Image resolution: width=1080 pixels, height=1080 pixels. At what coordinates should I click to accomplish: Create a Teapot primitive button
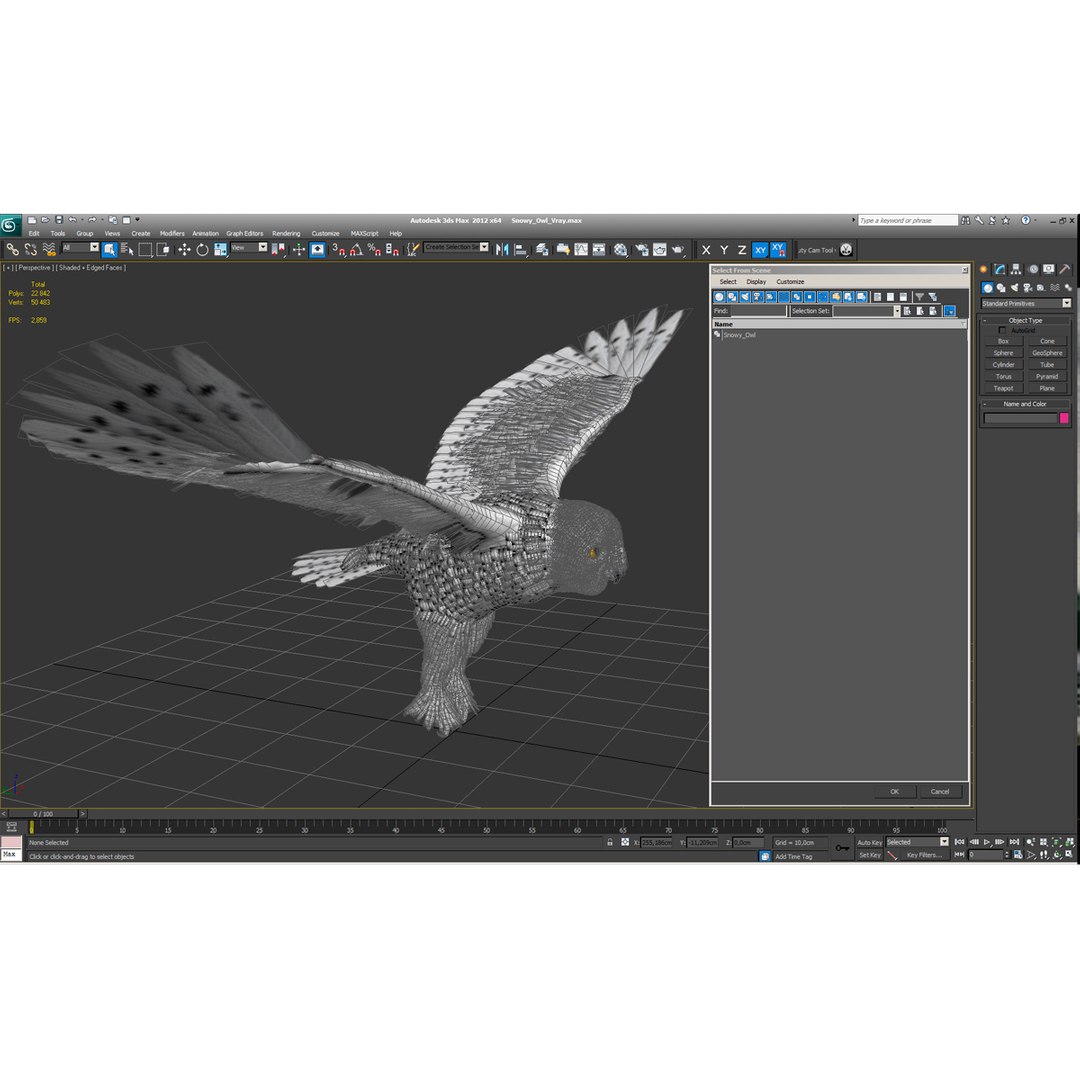click(1004, 388)
